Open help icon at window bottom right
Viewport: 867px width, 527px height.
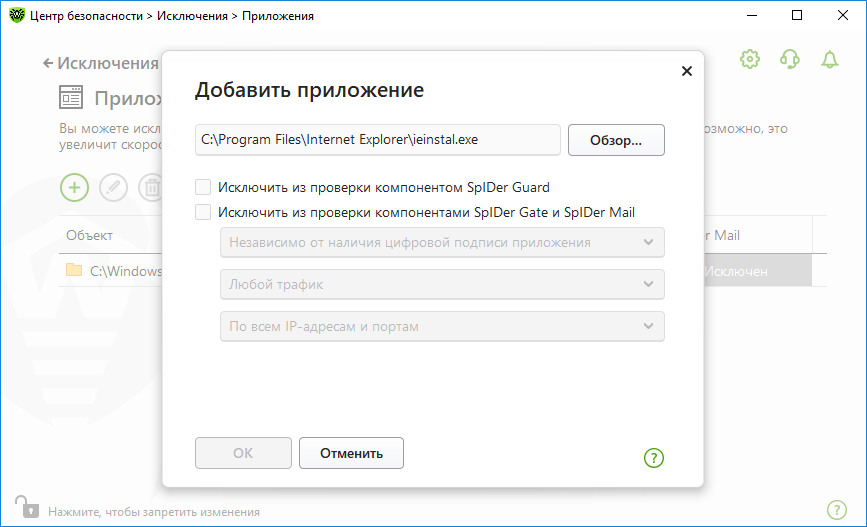(837, 510)
